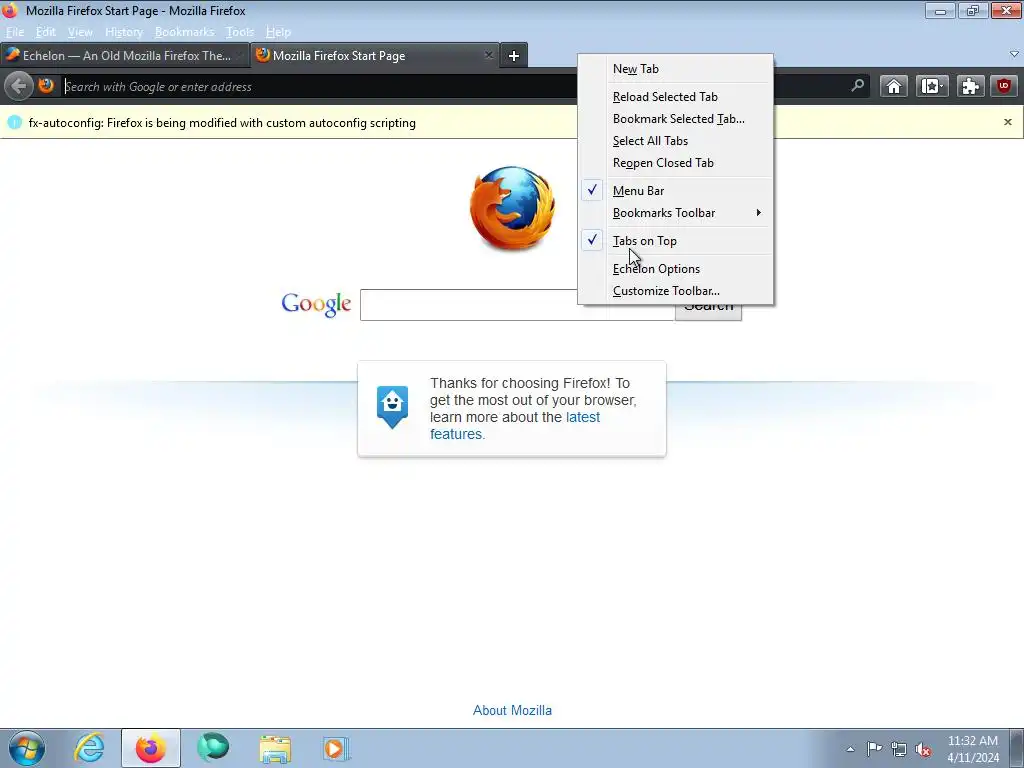Open the Bookmarks menu
This screenshot has width=1024, height=768.
(184, 32)
